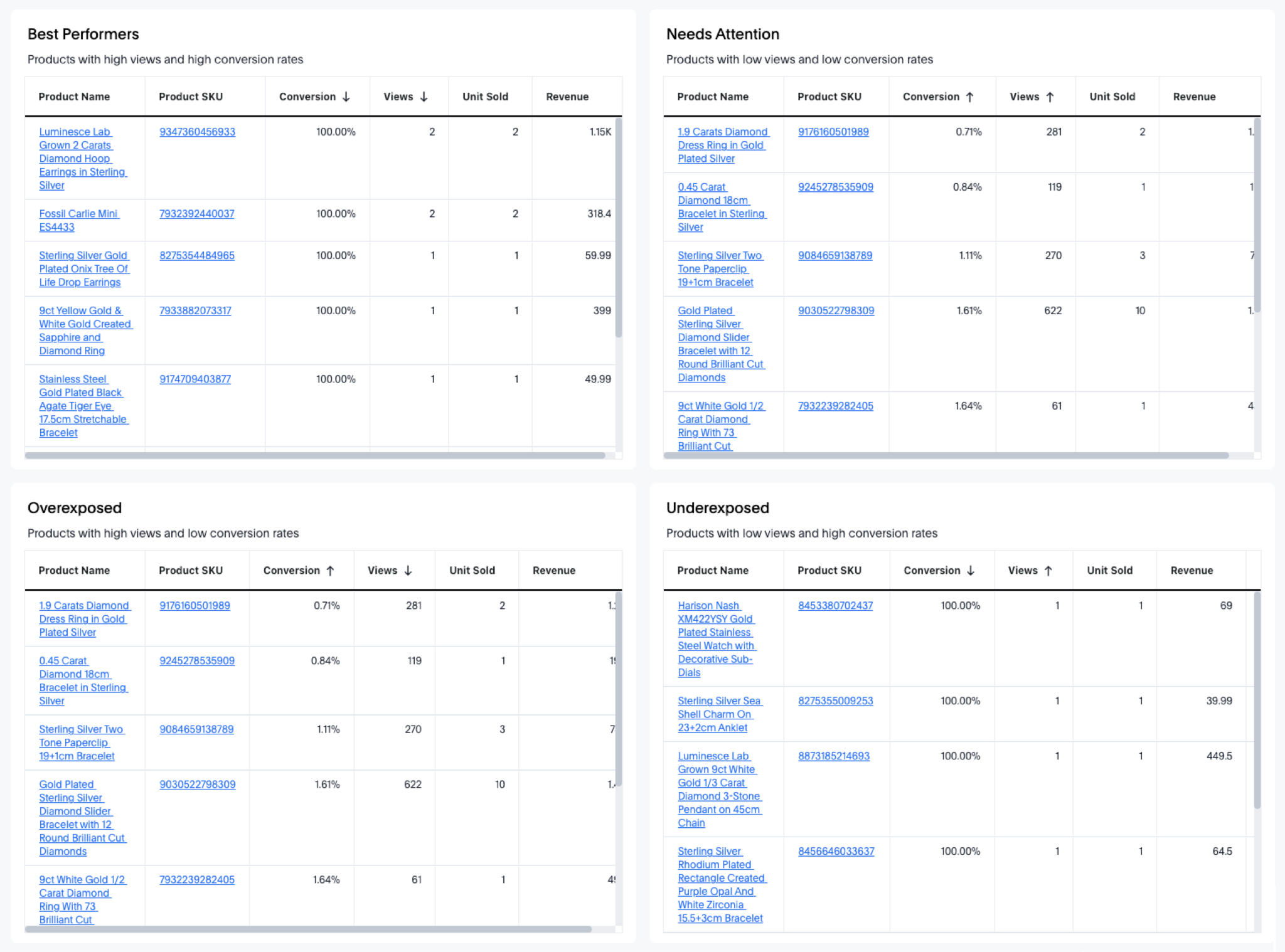Click Needs Attention horizontal scrollbar
This screenshot has width=1285, height=952.
(x=945, y=455)
